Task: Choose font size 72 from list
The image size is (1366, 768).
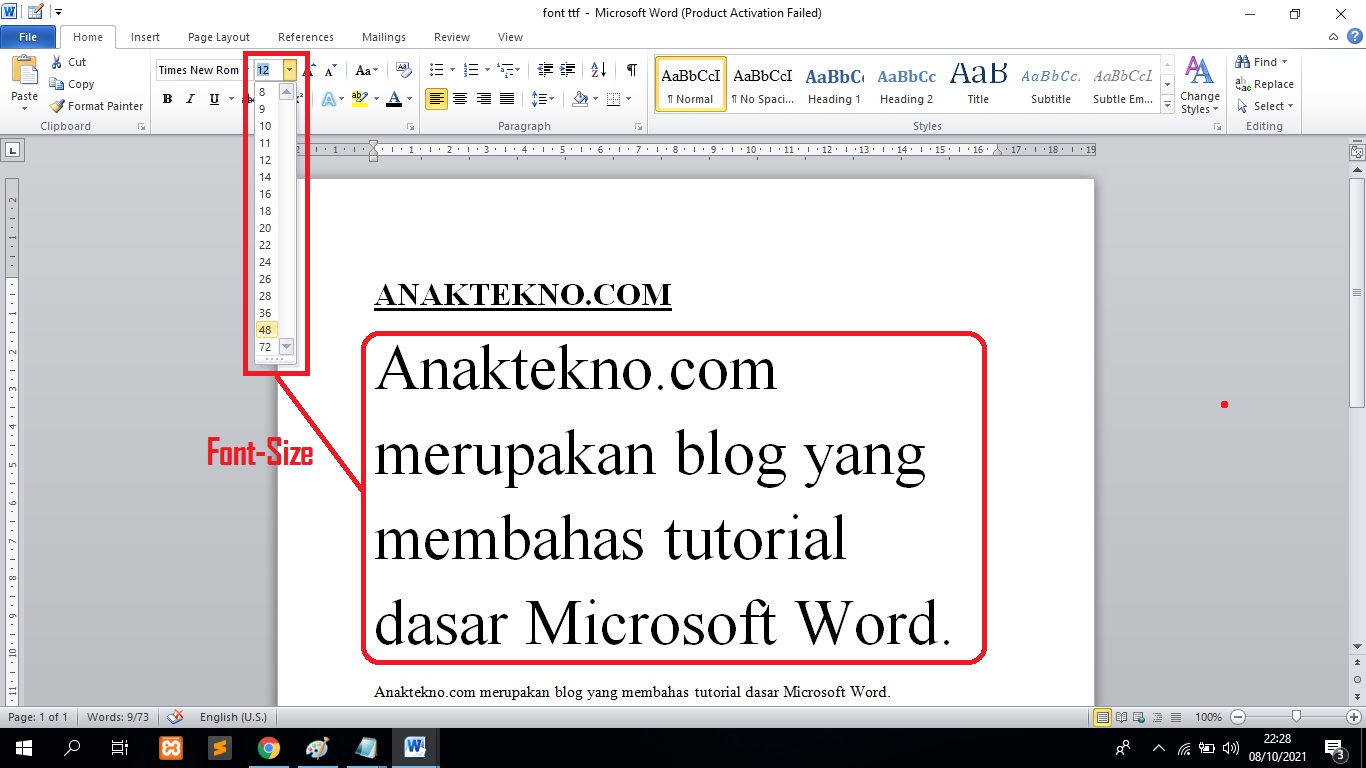Action: coord(265,347)
